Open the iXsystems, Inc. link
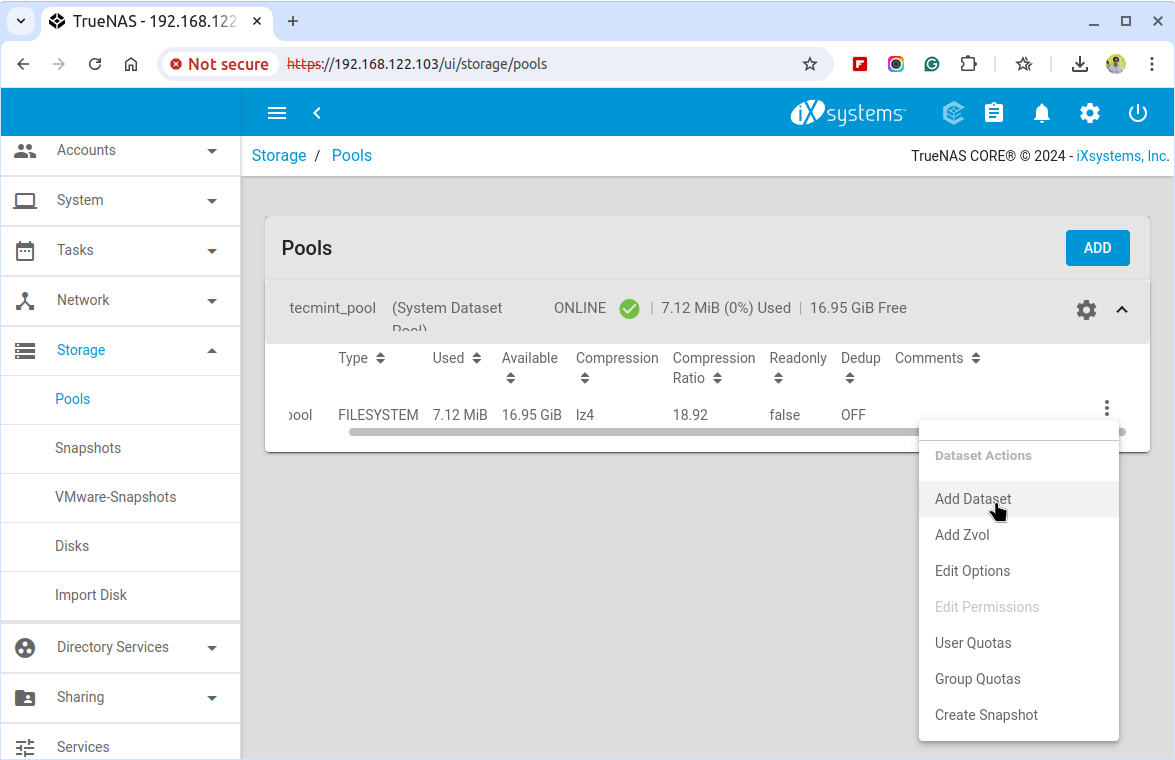This screenshot has width=1175, height=760. click(1123, 156)
